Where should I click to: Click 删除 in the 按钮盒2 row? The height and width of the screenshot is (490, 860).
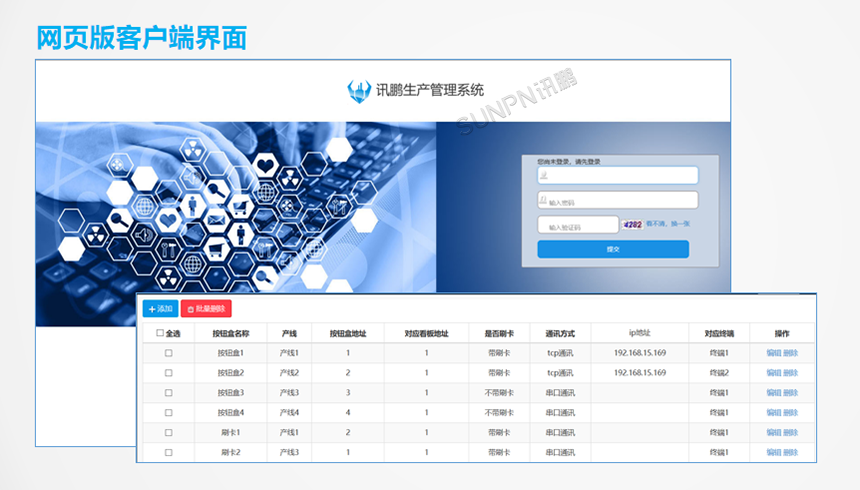pos(790,373)
